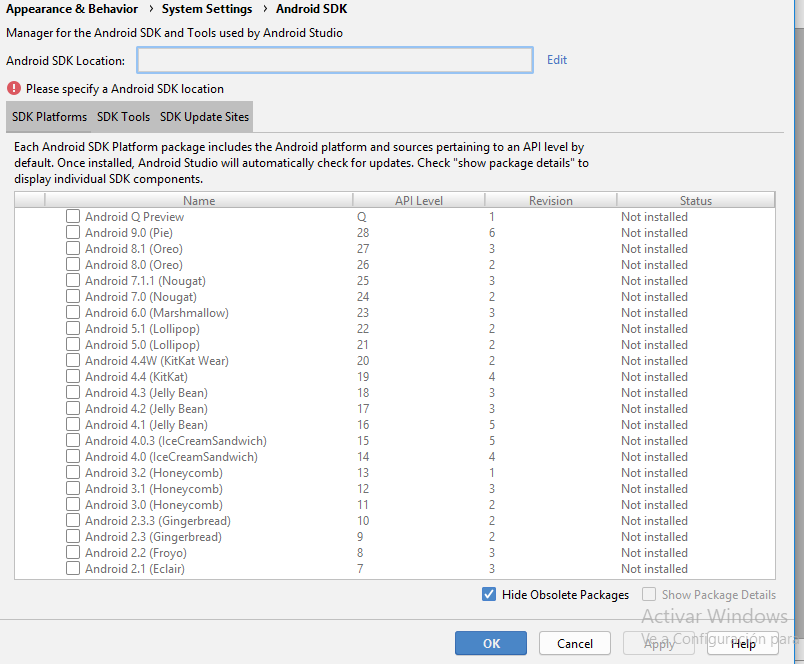Click Not installed status for Android Q Preview

654,217
